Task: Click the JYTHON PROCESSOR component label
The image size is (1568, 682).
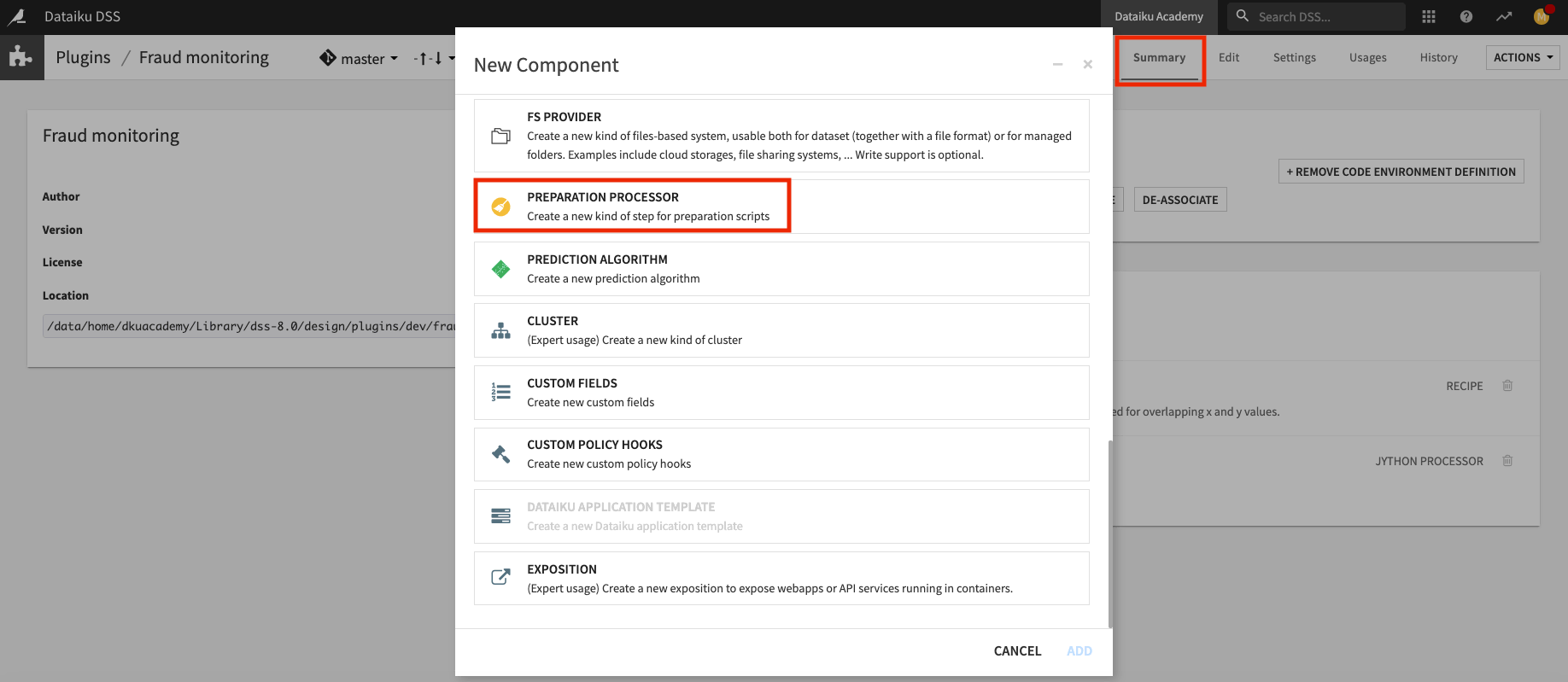Action: coord(1429,461)
